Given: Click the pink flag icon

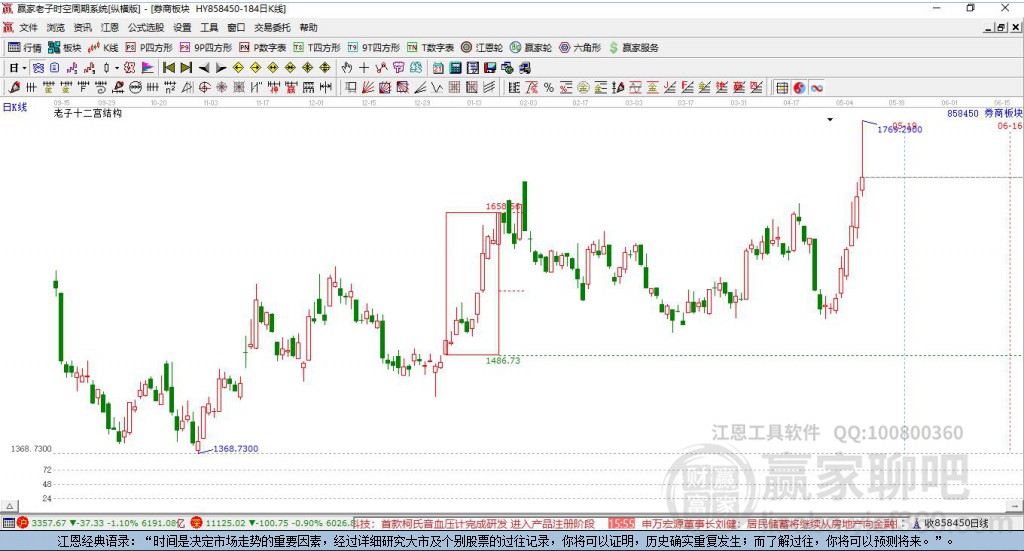Looking at the screenshot, I should 147,68.
